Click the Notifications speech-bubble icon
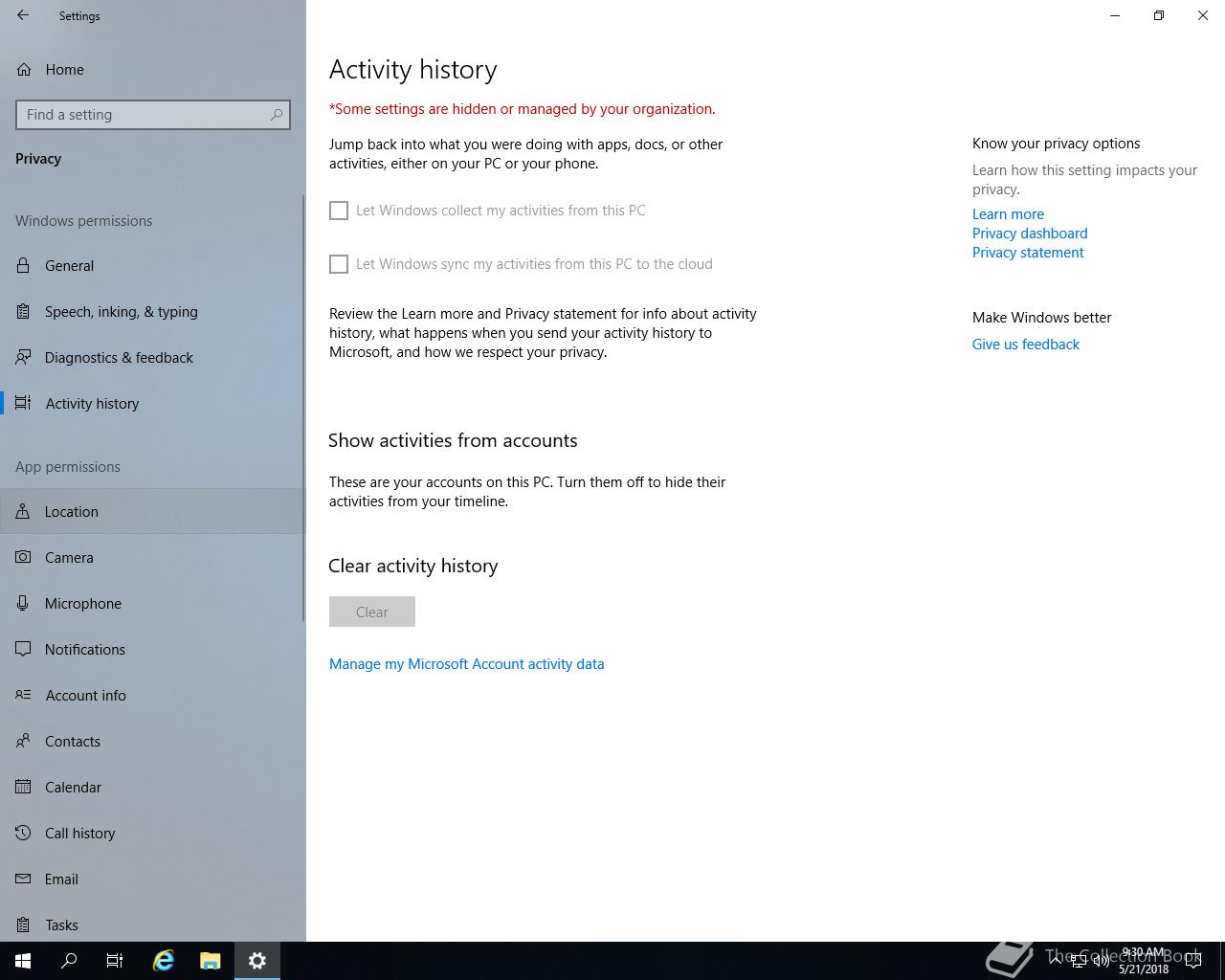Image resolution: width=1225 pixels, height=980 pixels. 24,649
